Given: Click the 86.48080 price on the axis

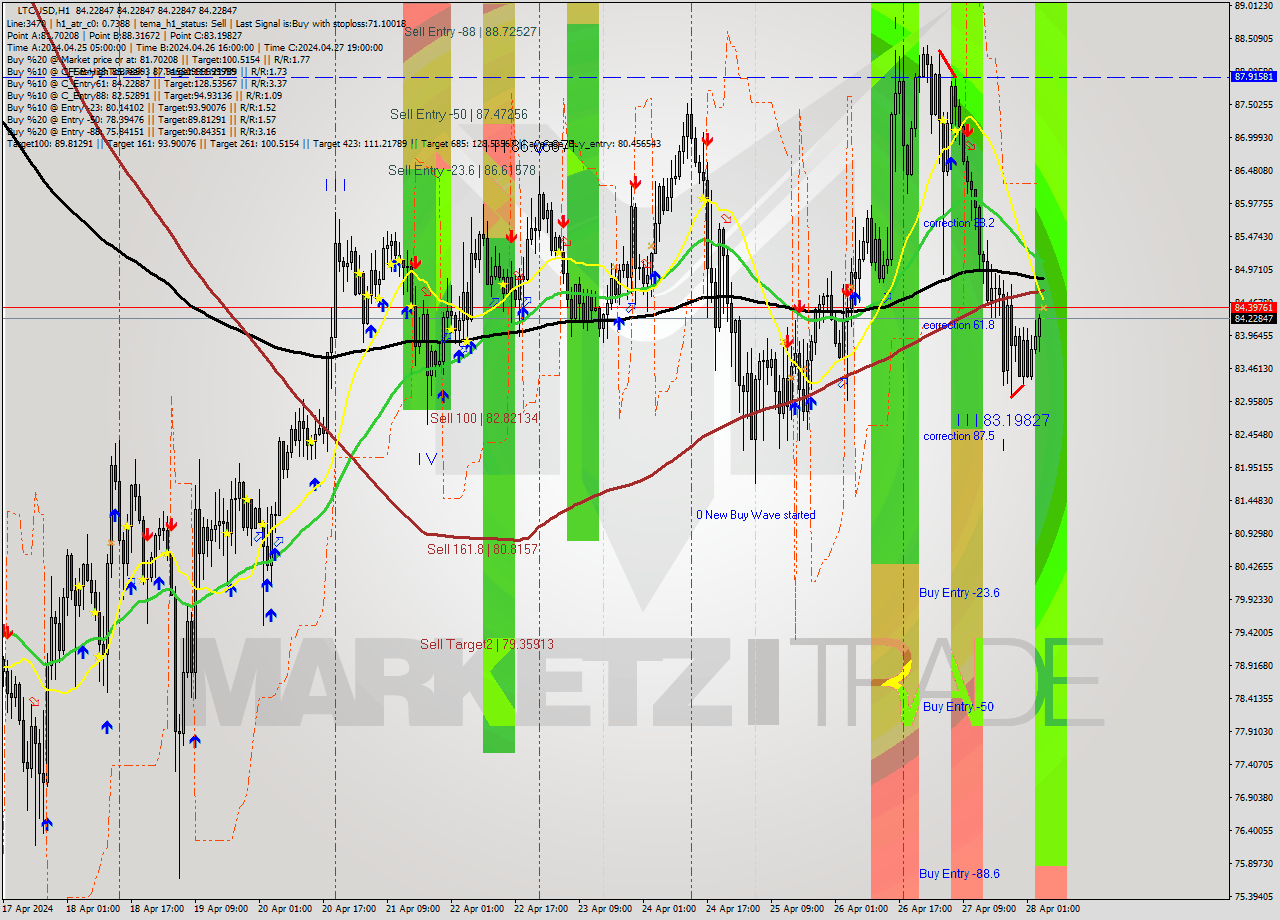Looking at the screenshot, I should pos(1254,171).
